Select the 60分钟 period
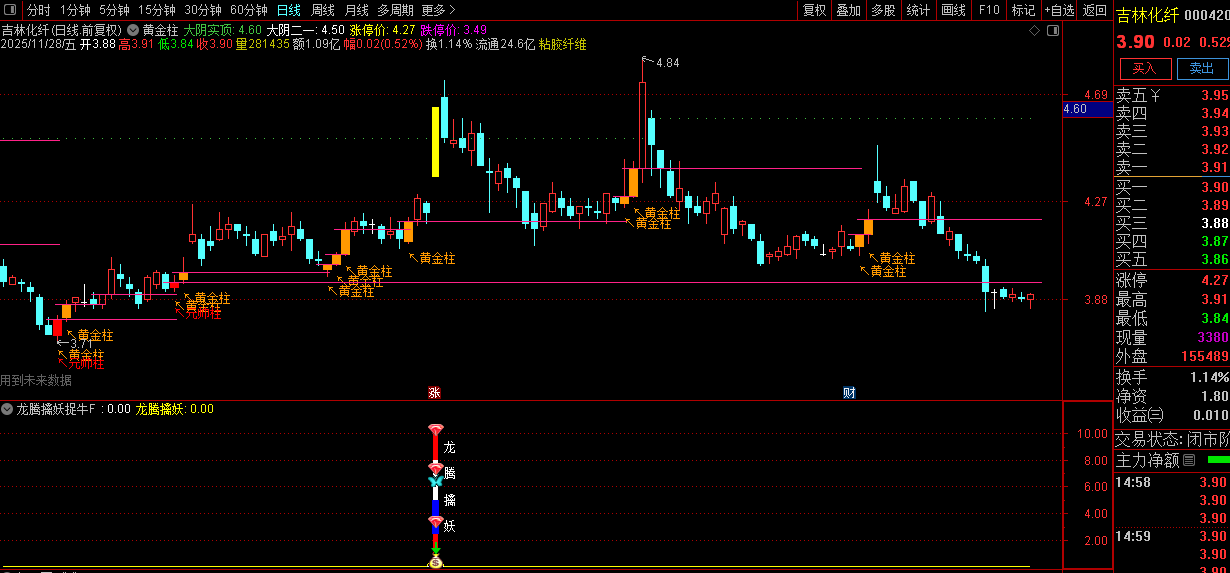 (248, 10)
